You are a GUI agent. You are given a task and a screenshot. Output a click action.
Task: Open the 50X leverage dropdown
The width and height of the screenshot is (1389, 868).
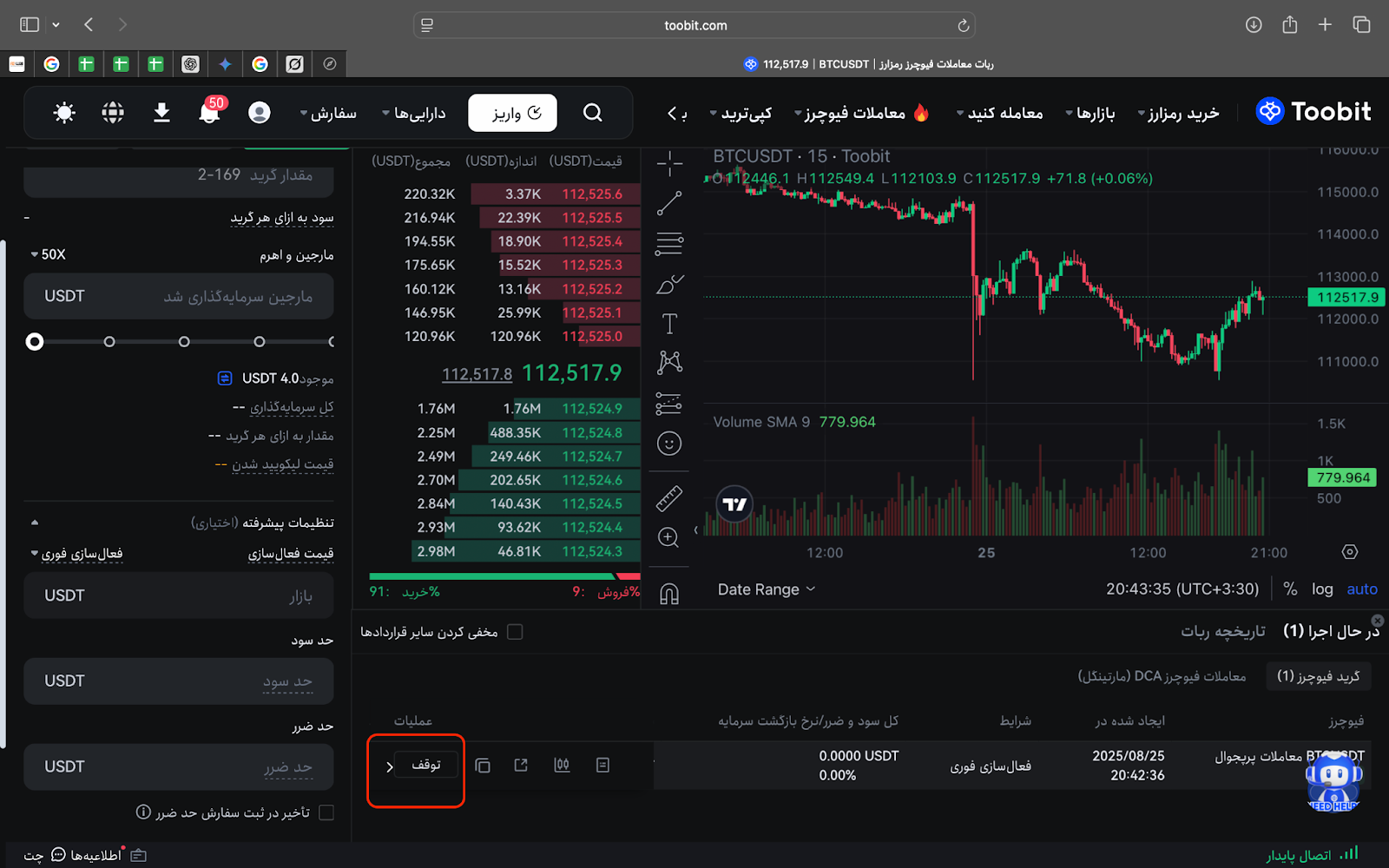48,254
